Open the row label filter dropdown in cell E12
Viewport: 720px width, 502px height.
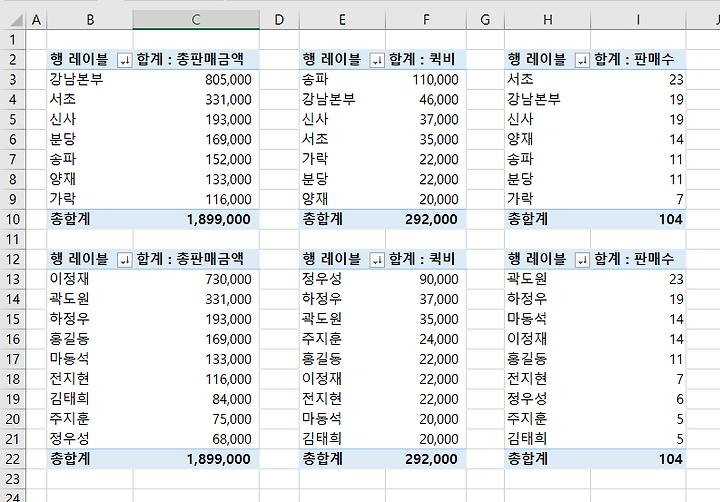point(377,259)
